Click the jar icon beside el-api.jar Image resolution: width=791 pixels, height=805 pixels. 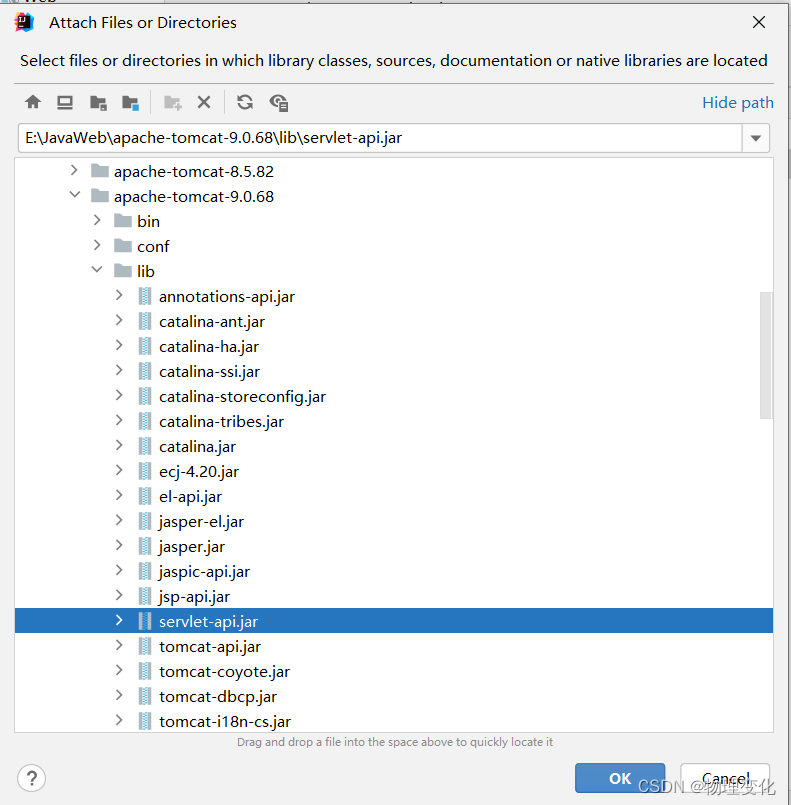tap(145, 496)
